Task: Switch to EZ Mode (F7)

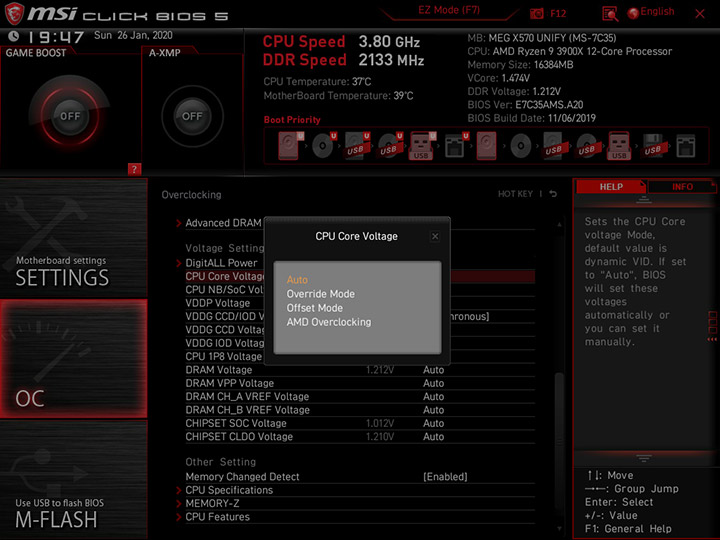Action: pyautogui.click(x=449, y=10)
